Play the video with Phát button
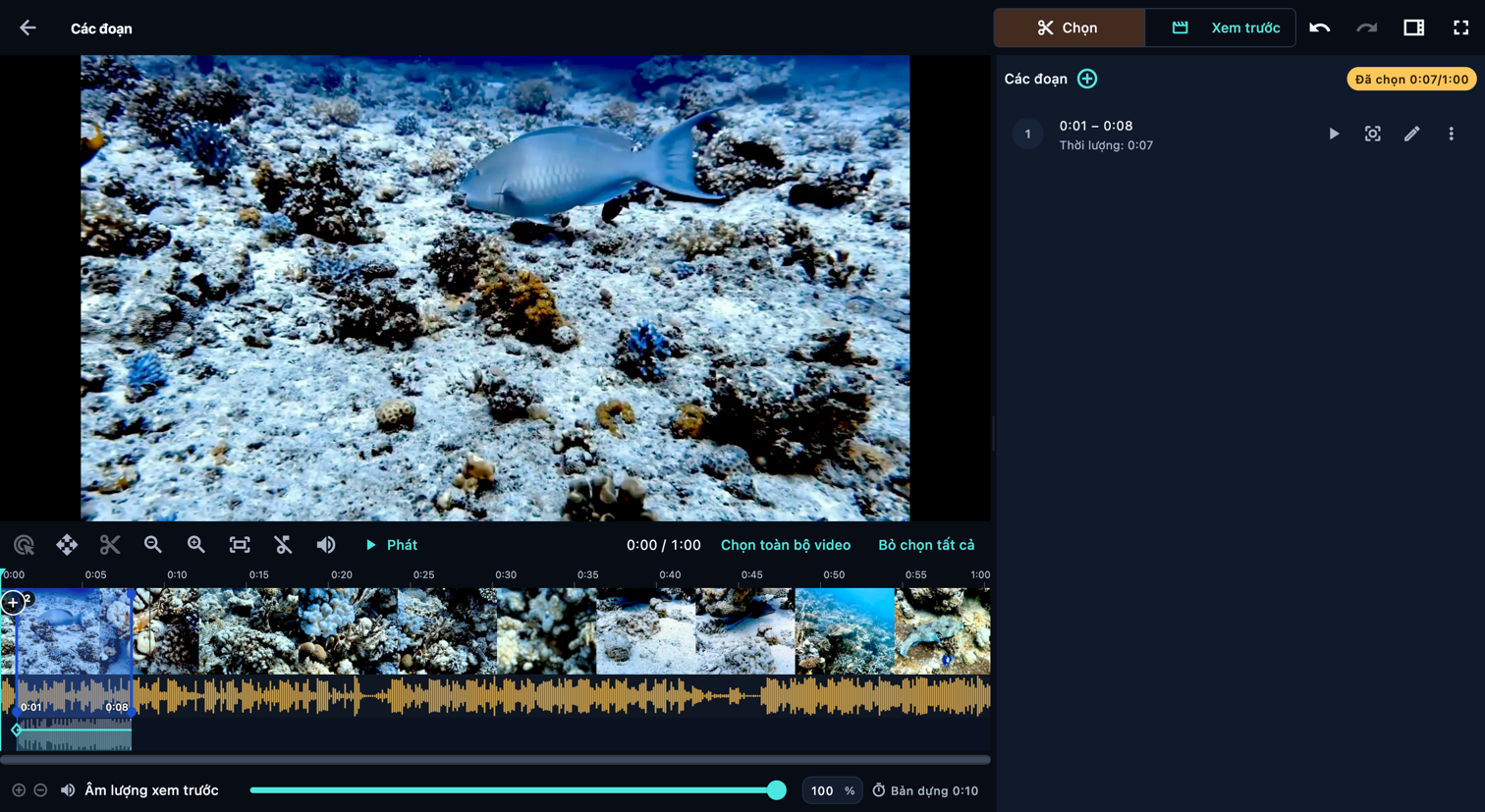The image size is (1485, 812). (391, 545)
